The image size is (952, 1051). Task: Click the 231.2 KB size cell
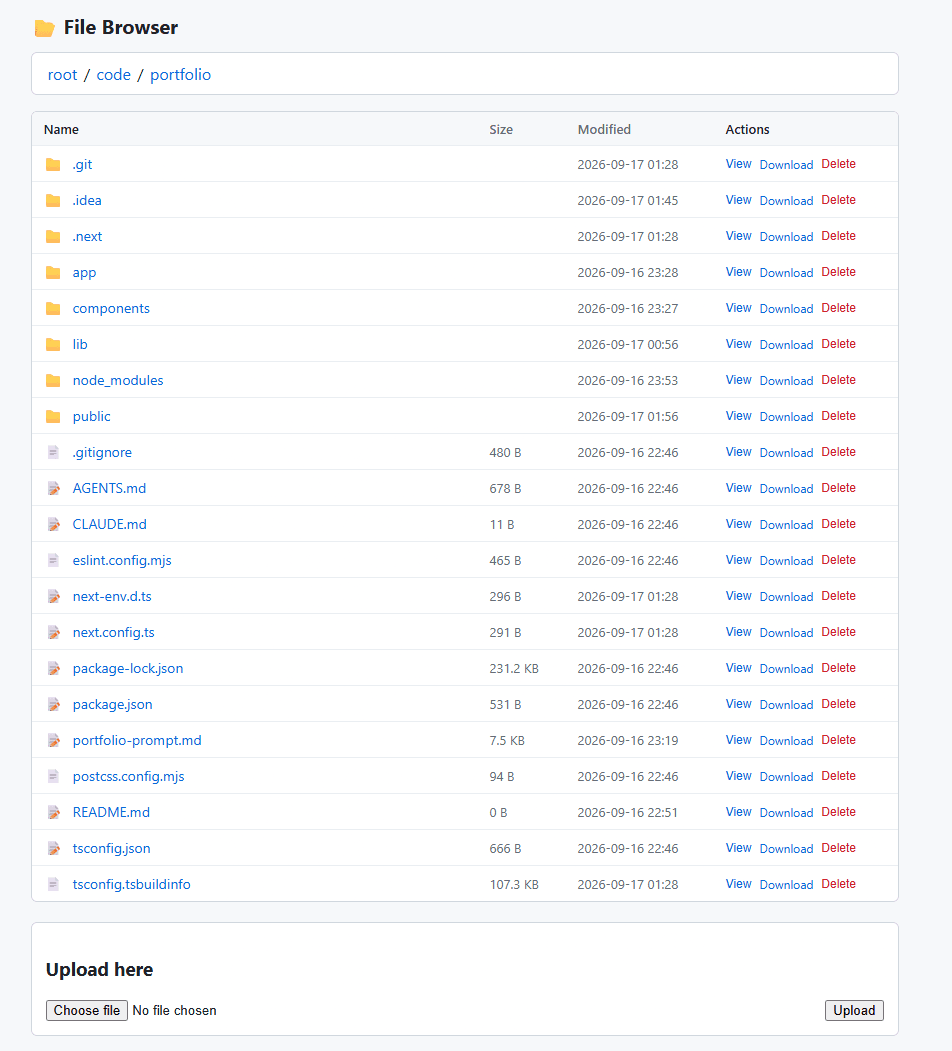pyautogui.click(x=514, y=669)
